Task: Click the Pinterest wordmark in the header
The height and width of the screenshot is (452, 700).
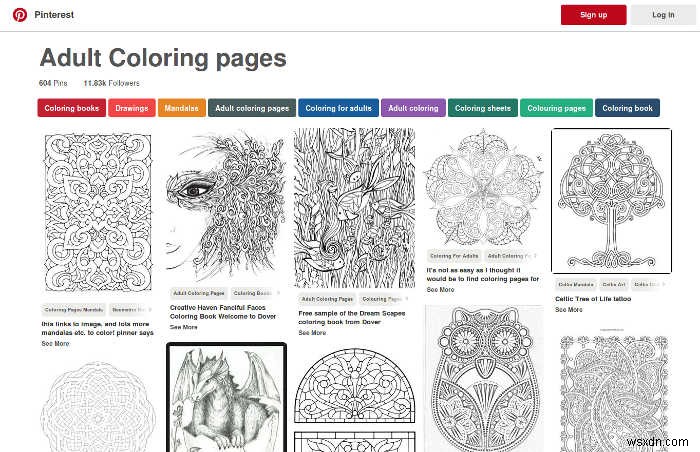Action: 54,15
